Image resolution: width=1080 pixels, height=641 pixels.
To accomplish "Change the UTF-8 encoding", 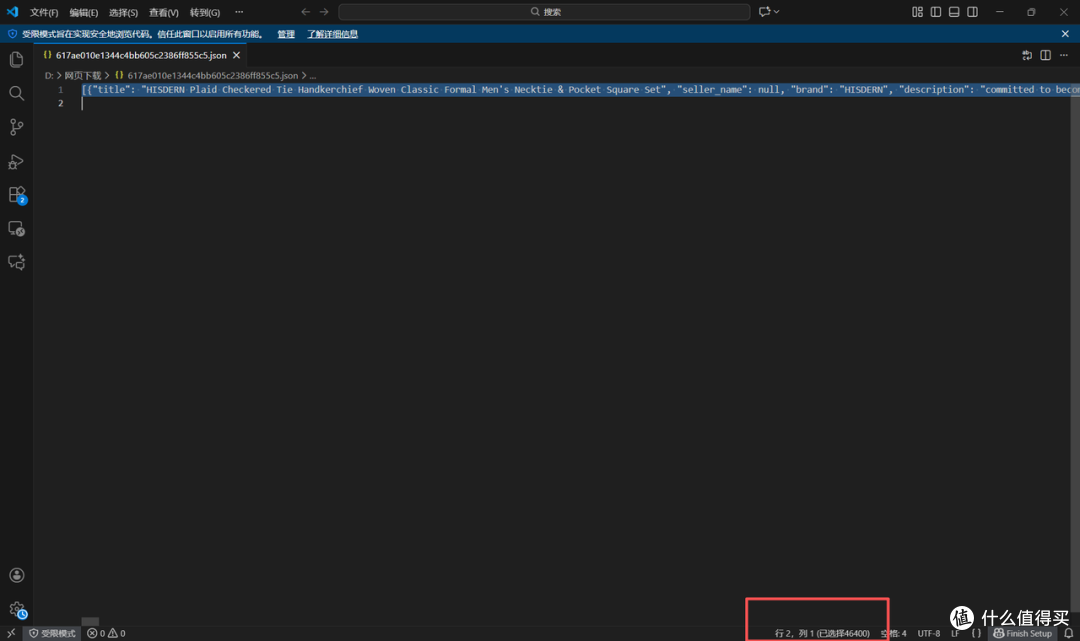I will pyautogui.click(x=928, y=633).
